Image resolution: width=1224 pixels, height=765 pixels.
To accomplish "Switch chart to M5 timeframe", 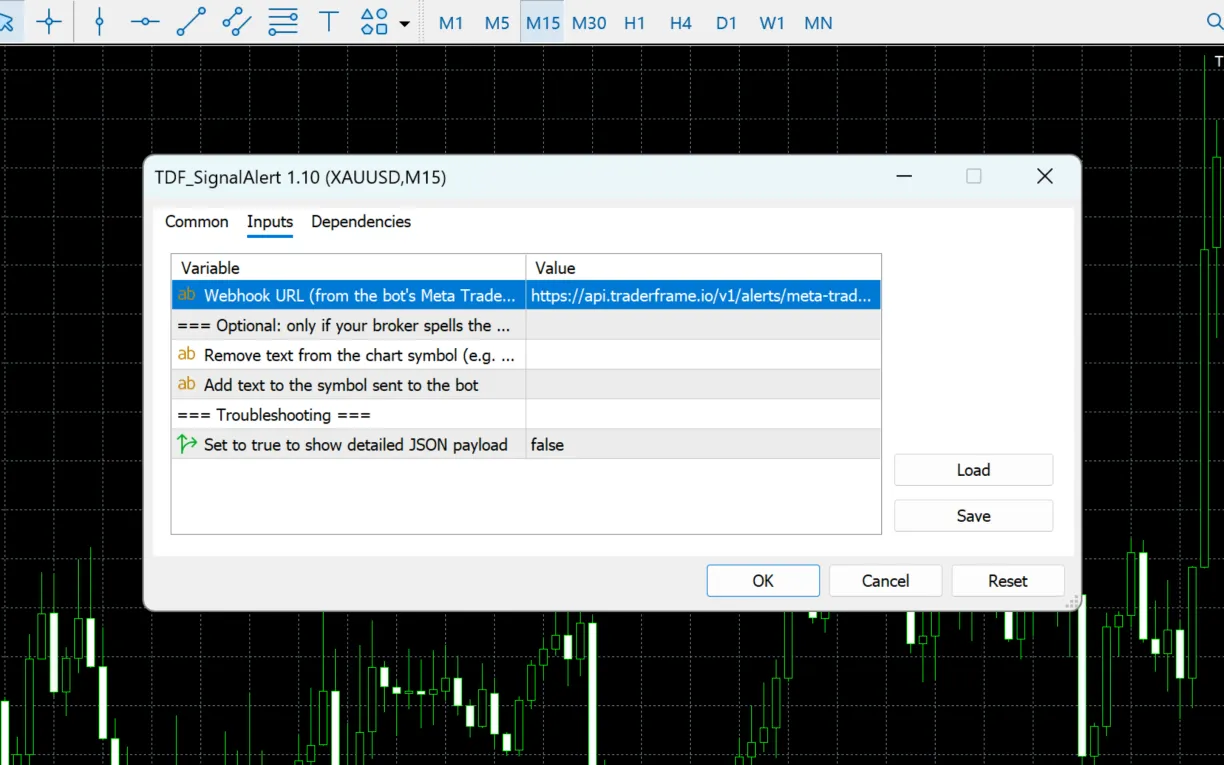I will [x=497, y=23].
